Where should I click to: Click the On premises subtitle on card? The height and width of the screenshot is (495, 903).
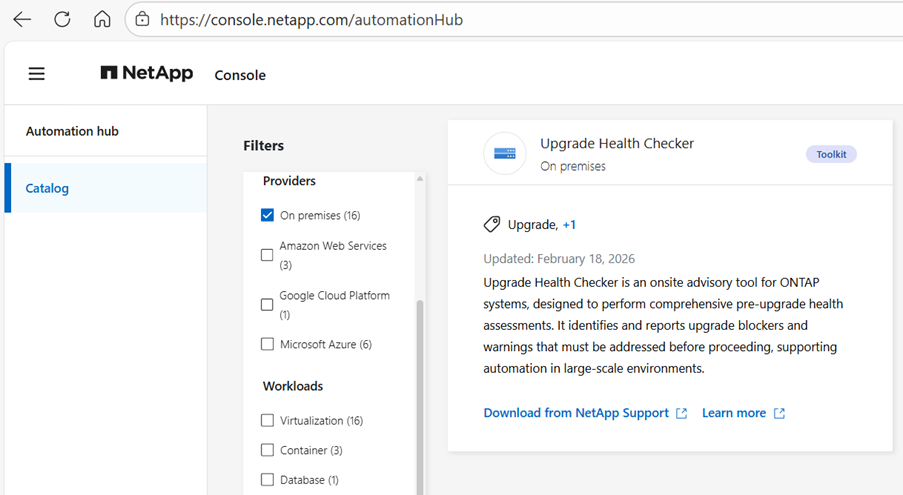tap(573, 166)
